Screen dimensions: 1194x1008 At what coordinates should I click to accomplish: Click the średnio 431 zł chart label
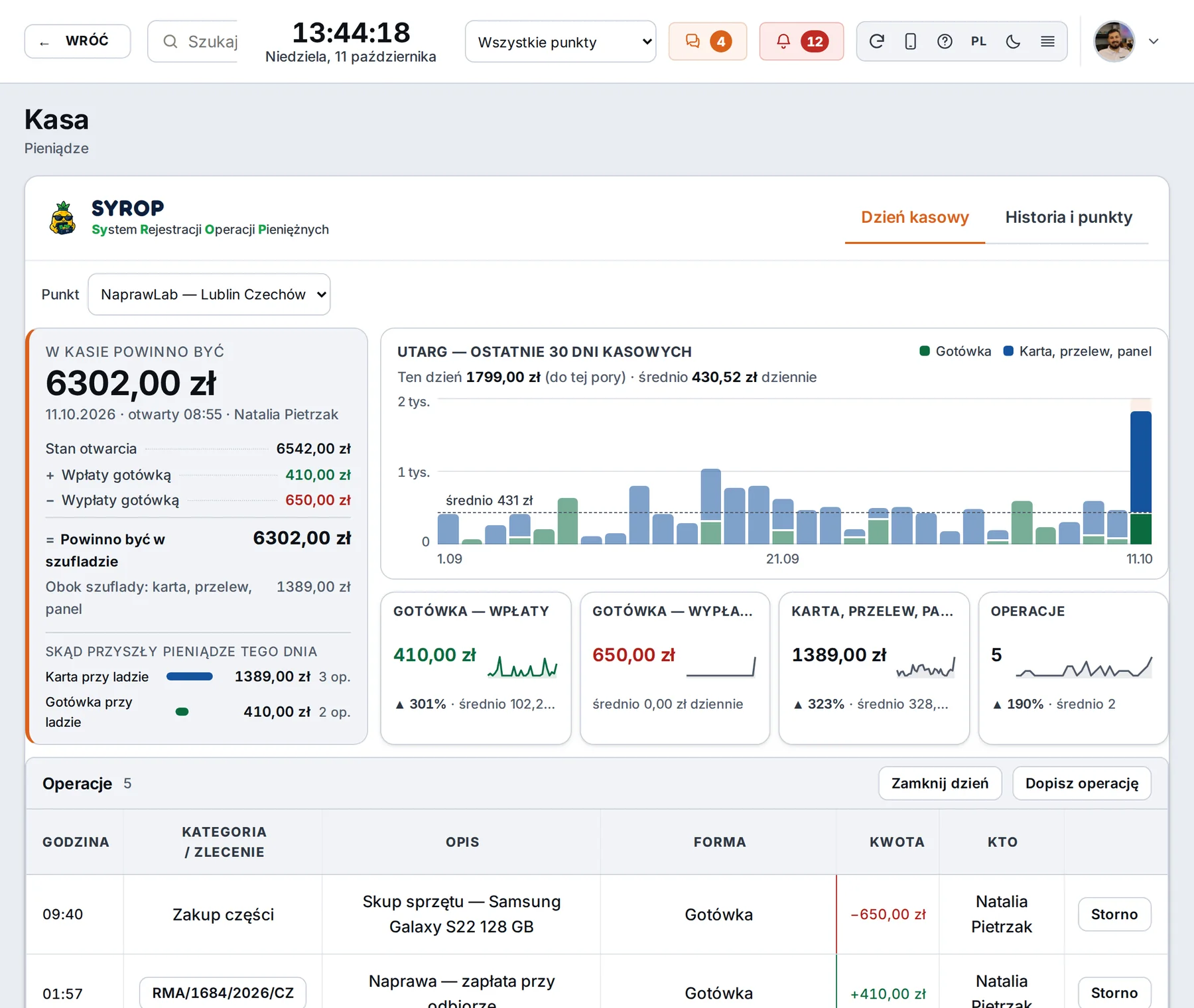pos(489,500)
